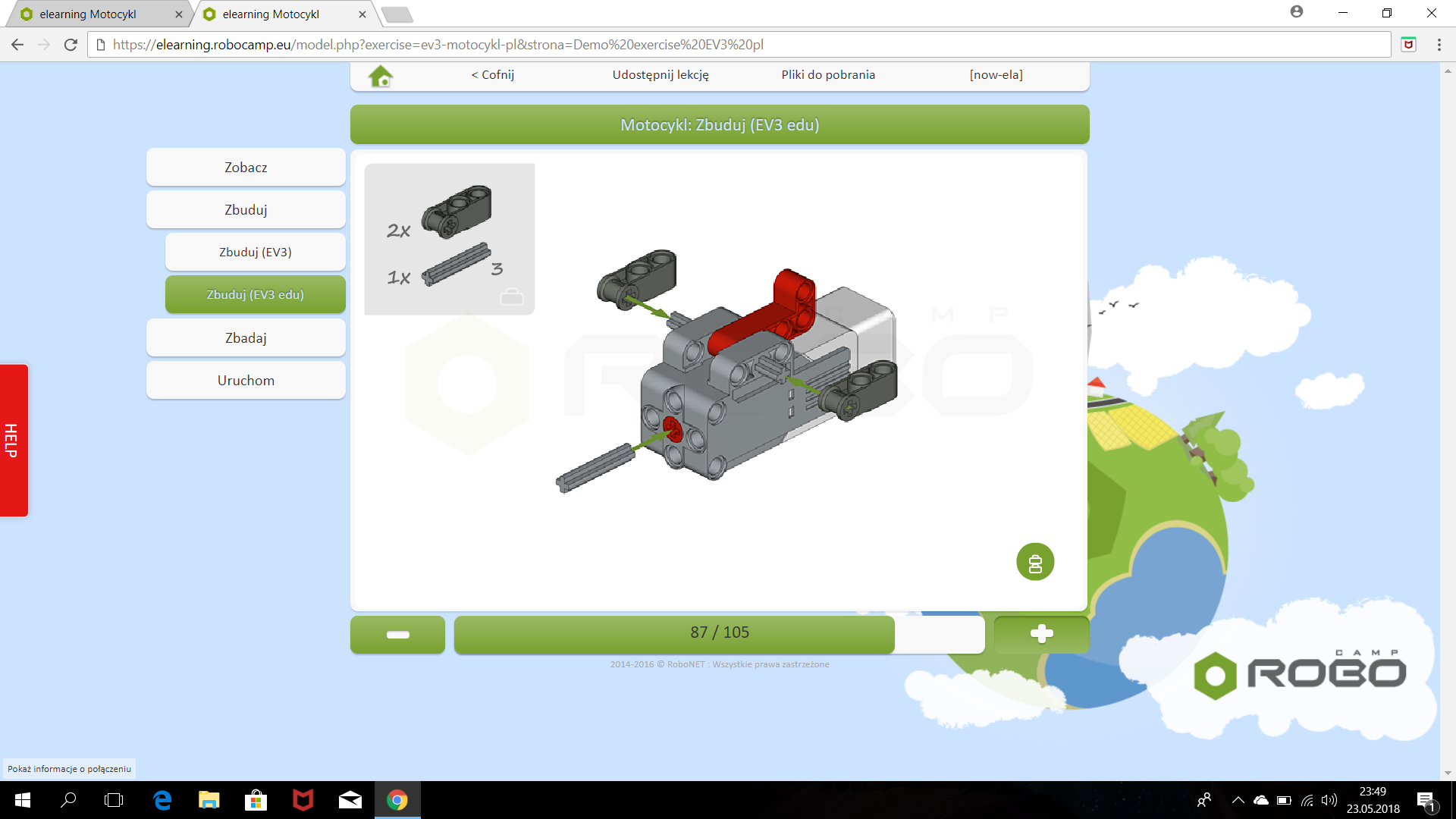1456x819 pixels.
Task: Click the < Cofnij link
Action: pyautogui.click(x=493, y=74)
